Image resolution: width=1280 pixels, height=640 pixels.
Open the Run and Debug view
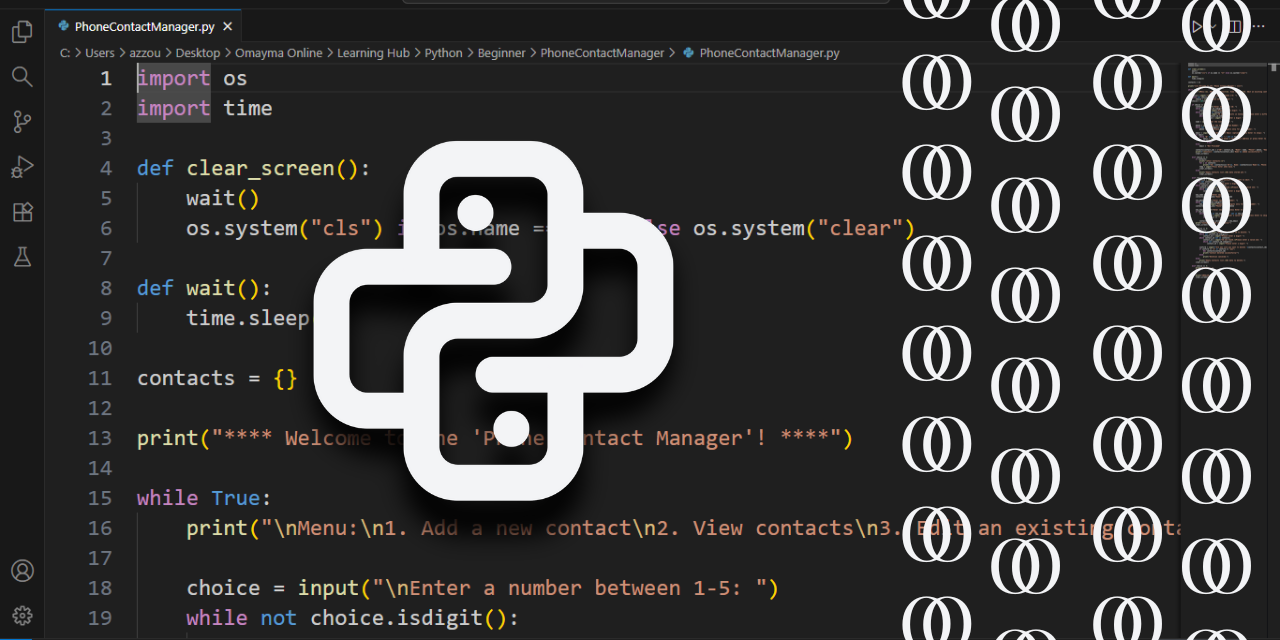pos(22,167)
